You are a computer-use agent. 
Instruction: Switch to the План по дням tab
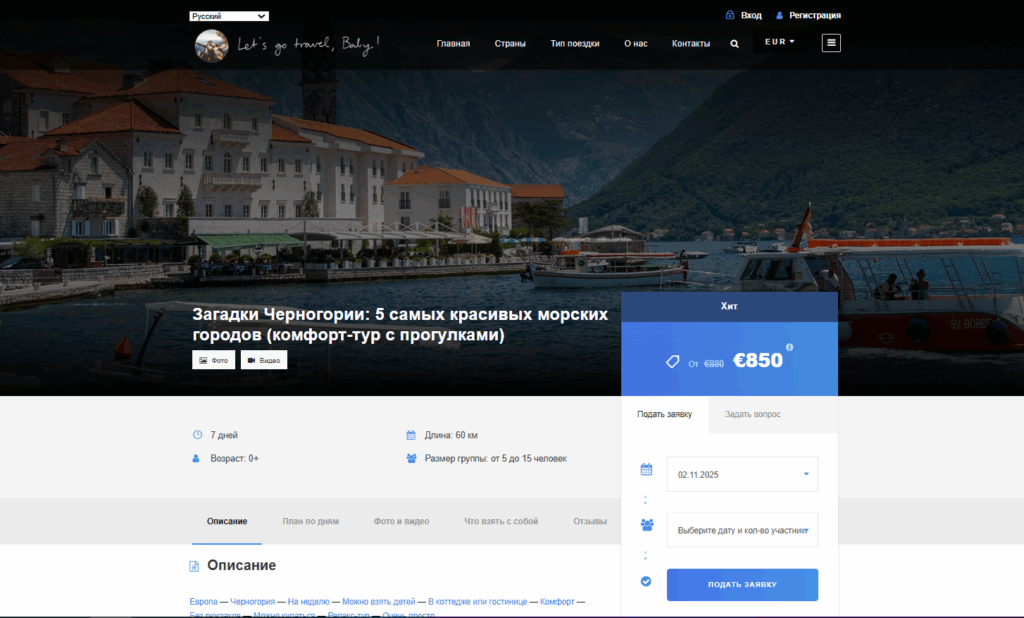(310, 521)
